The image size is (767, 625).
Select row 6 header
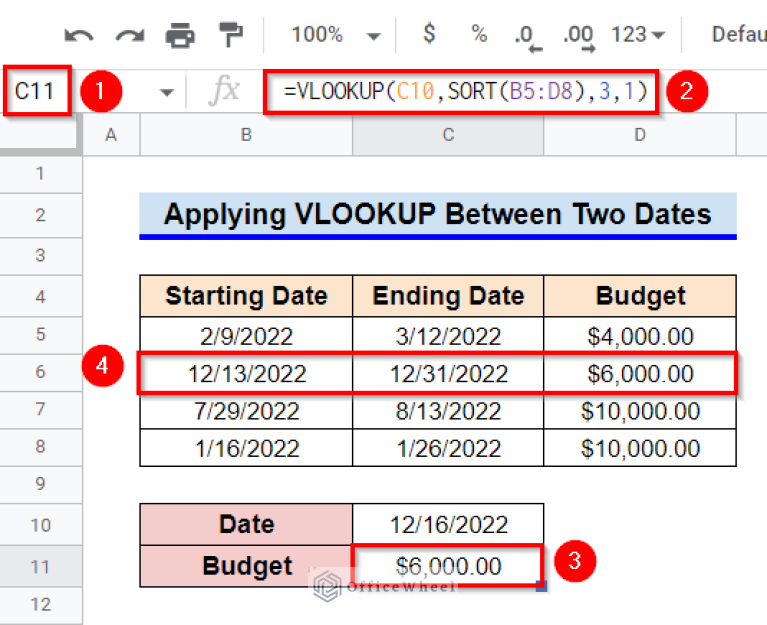[x=41, y=373]
